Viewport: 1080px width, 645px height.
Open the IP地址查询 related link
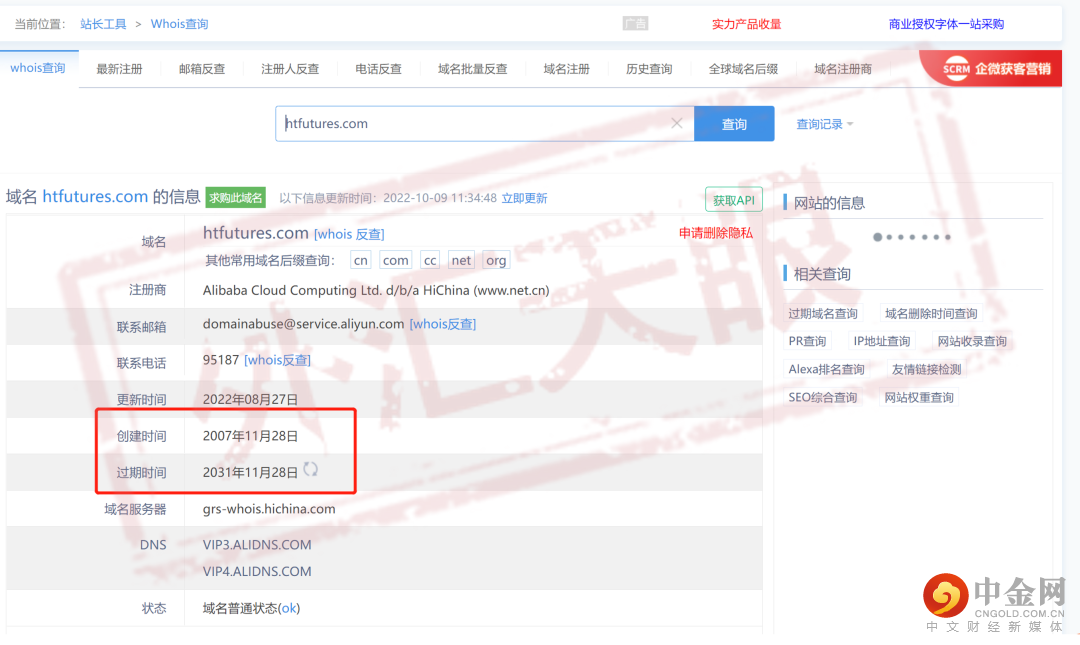882,341
